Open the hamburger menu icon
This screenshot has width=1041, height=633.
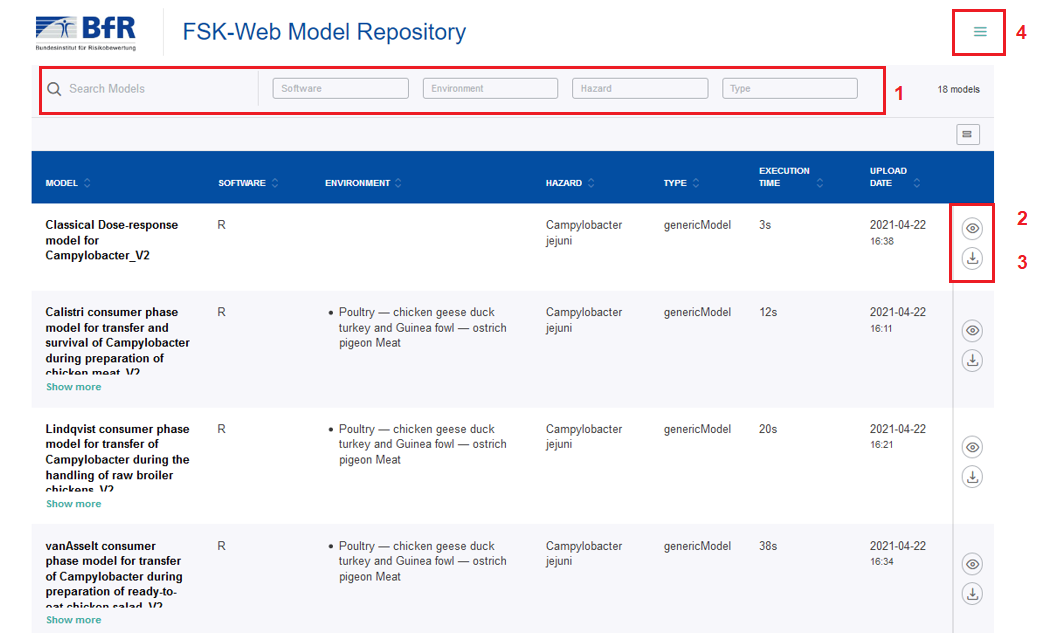pyautogui.click(x=979, y=32)
